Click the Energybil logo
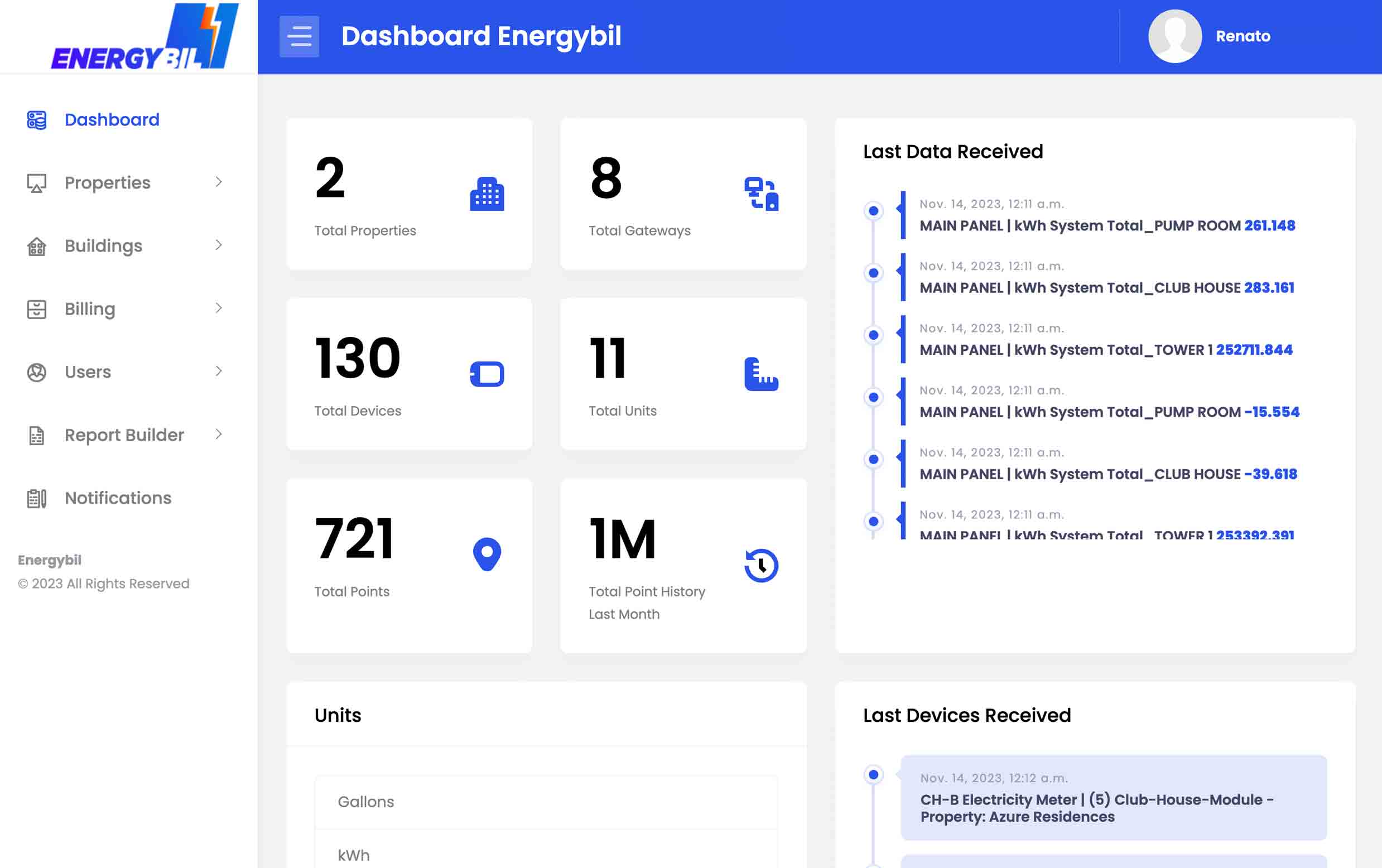Screen dimensions: 1382x868 145,36
